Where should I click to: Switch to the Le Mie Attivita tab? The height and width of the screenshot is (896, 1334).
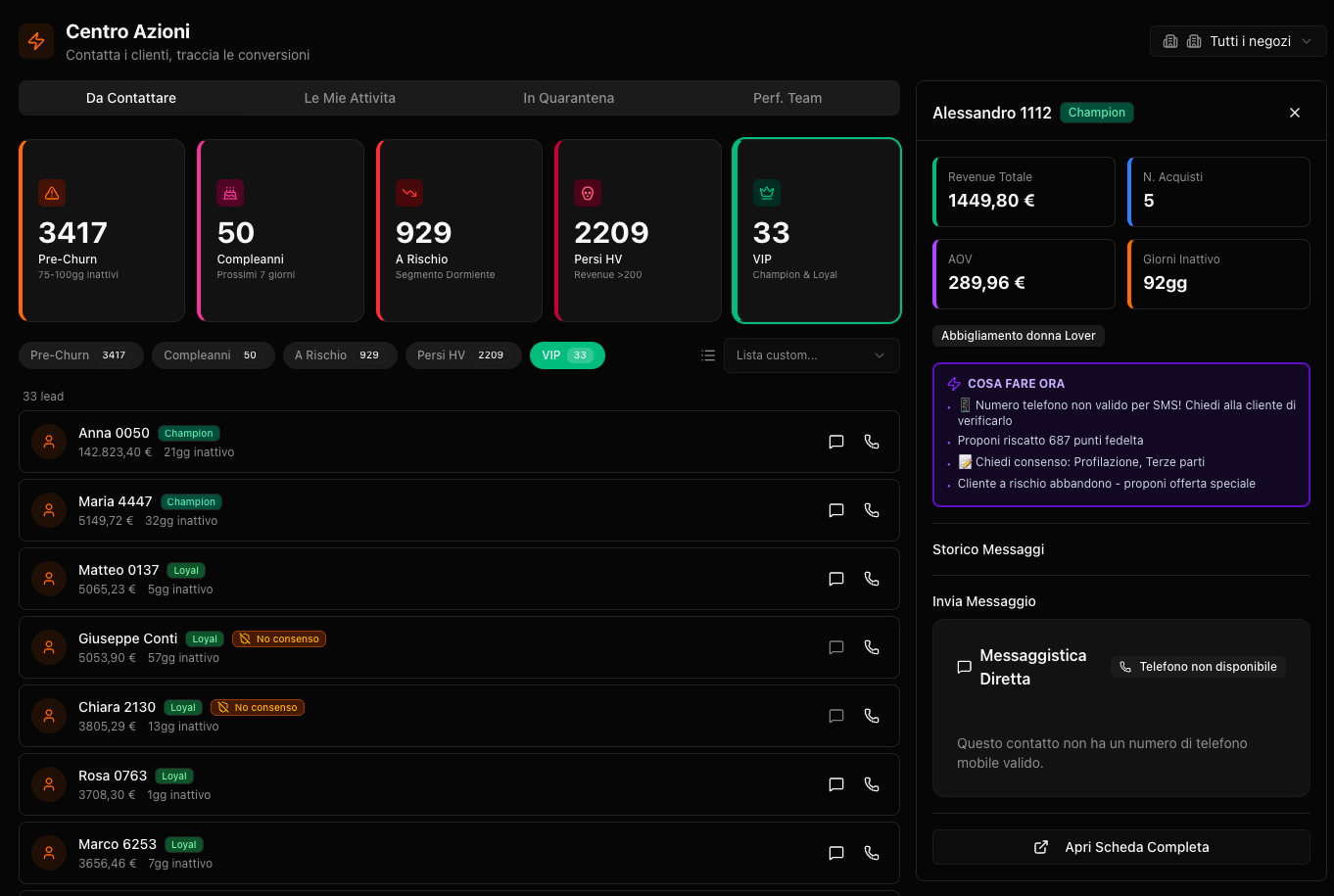(x=350, y=98)
